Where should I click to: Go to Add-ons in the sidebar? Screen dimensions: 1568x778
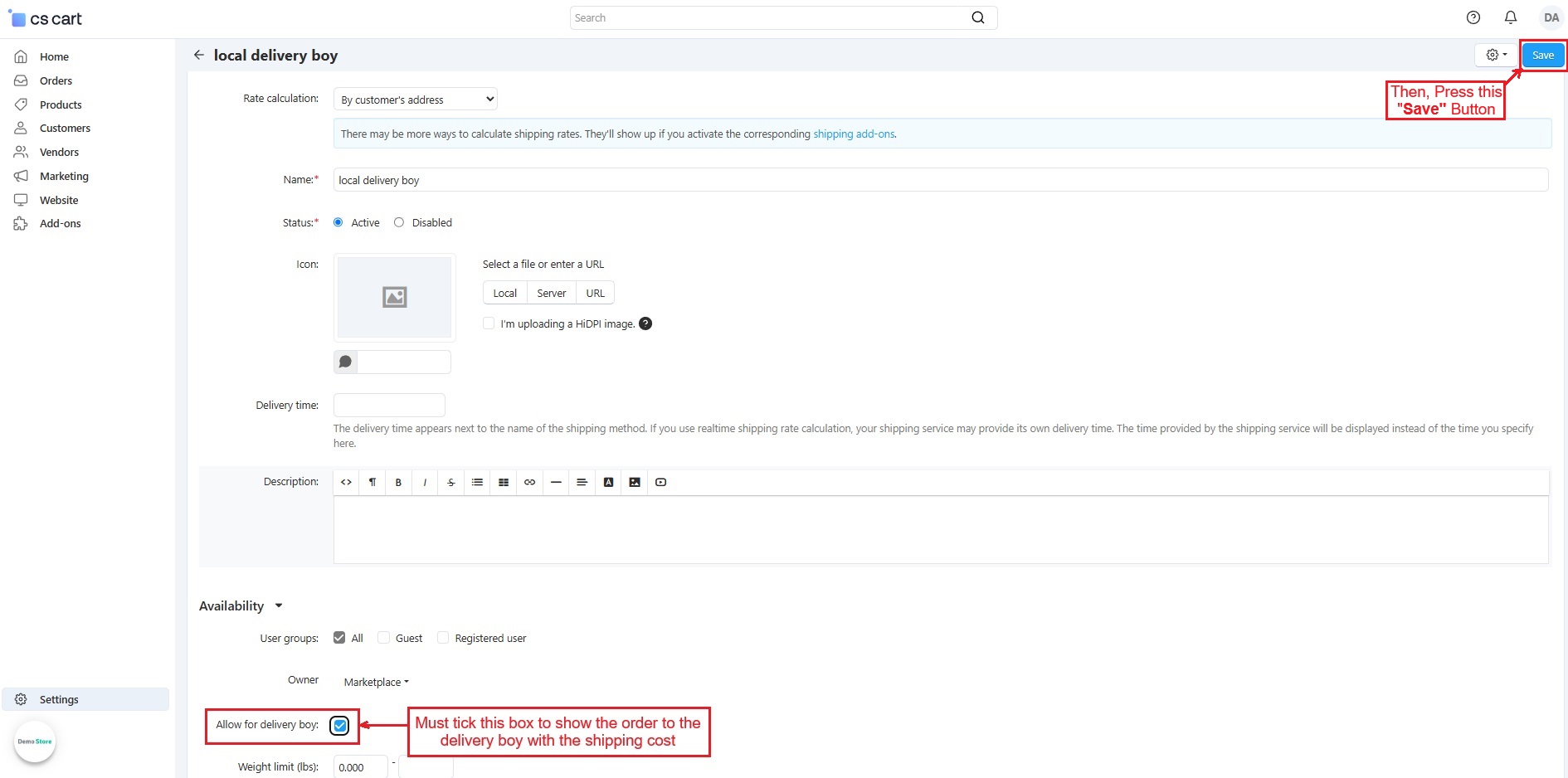click(x=60, y=223)
